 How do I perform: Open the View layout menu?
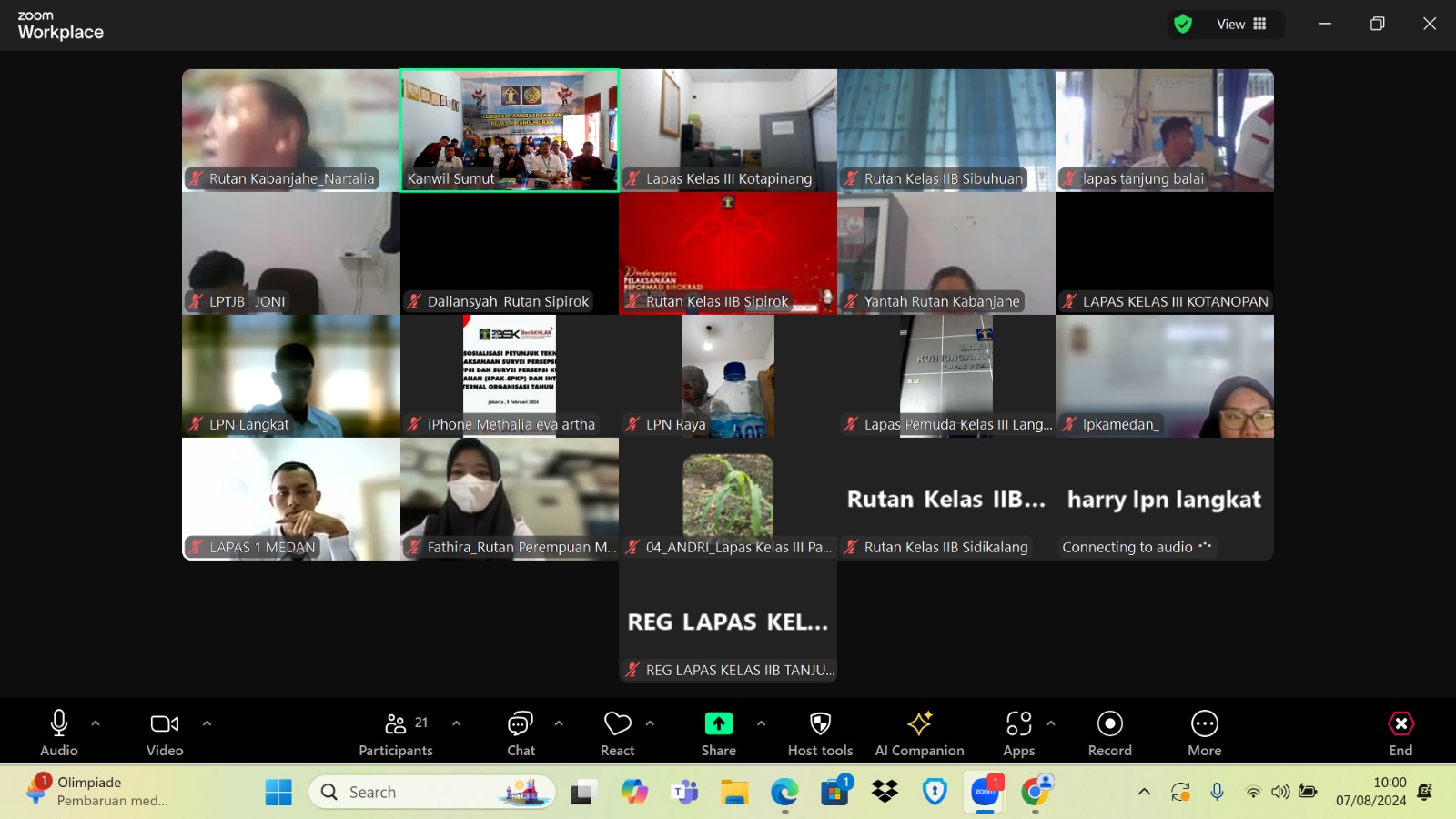[1241, 24]
